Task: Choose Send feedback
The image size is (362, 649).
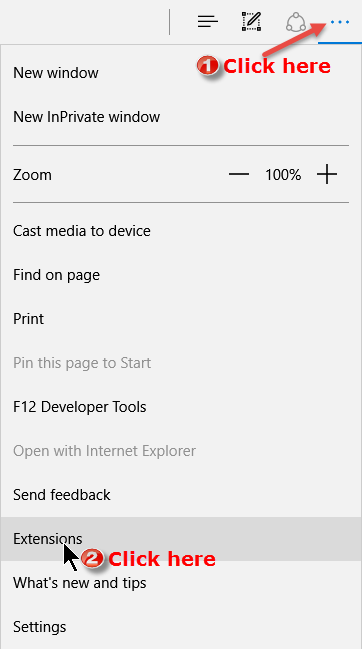Action: pyautogui.click(x=181, y=495)
